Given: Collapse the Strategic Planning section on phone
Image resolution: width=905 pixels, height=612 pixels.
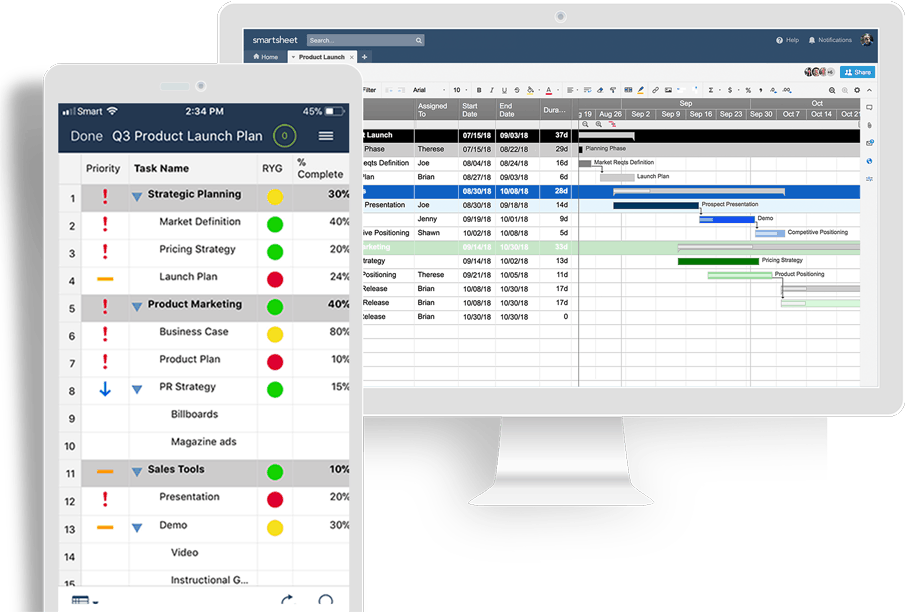Looking at the screenshot, I should click(x=137, y=197).
